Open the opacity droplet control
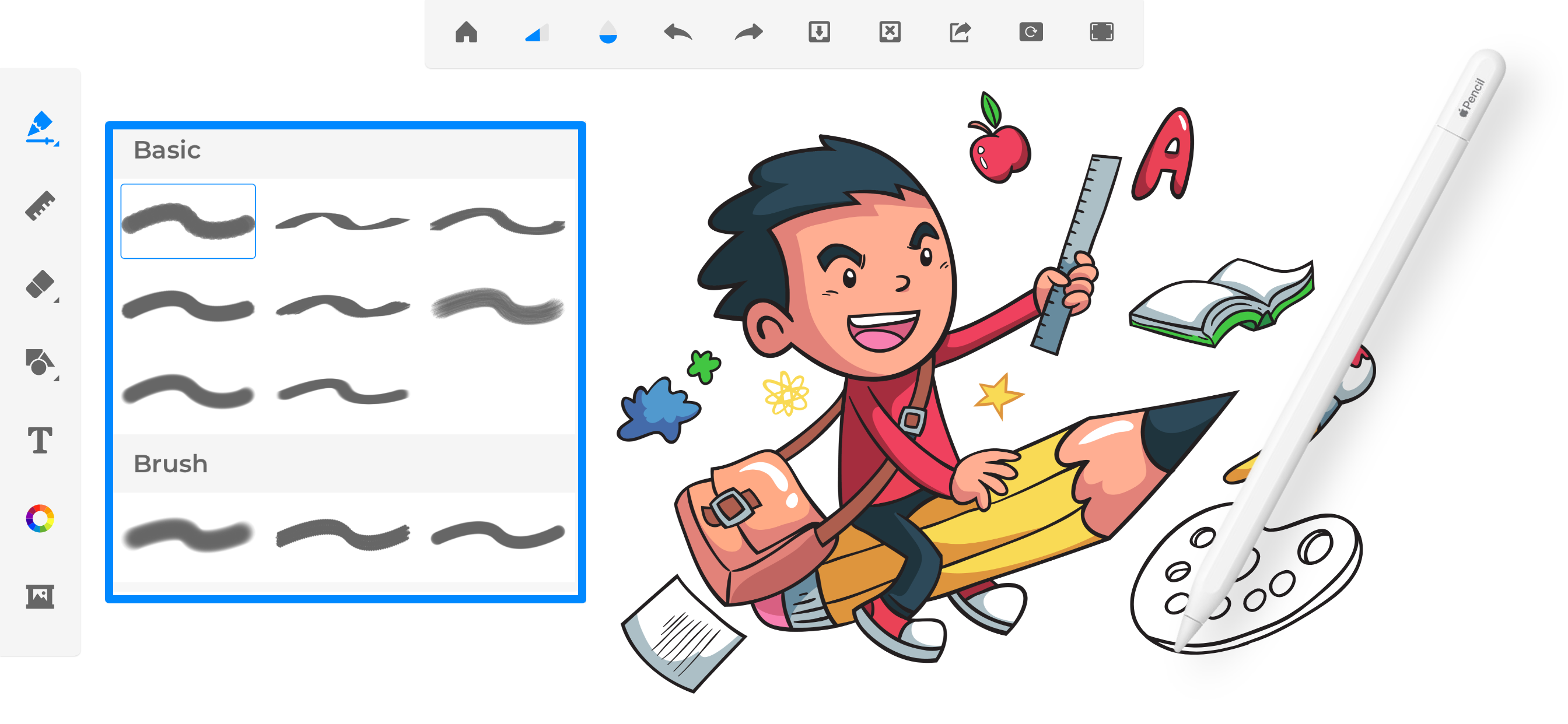 pyautogui.click(x=607, y=32)
